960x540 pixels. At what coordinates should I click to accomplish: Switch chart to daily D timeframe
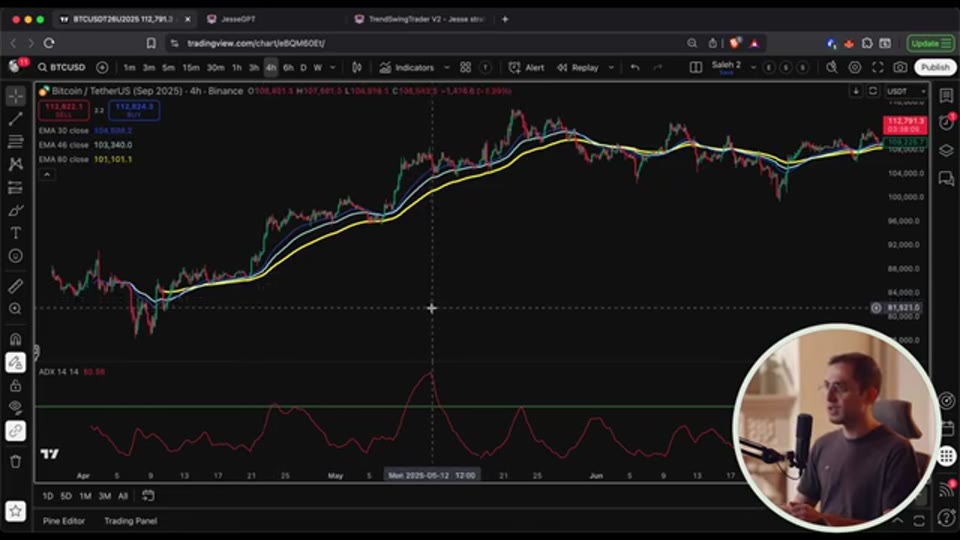[303, 67]
